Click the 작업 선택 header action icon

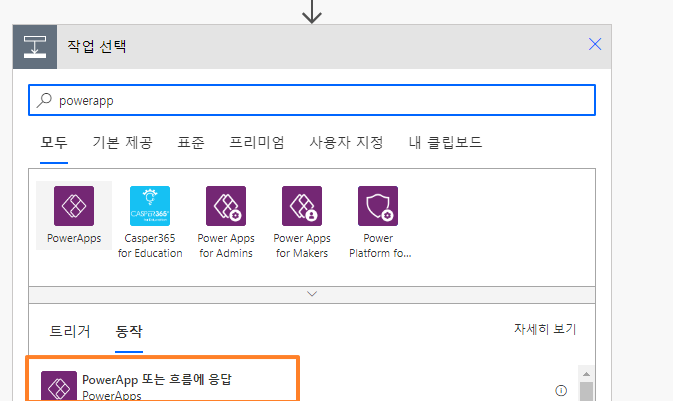coord(35,47)
